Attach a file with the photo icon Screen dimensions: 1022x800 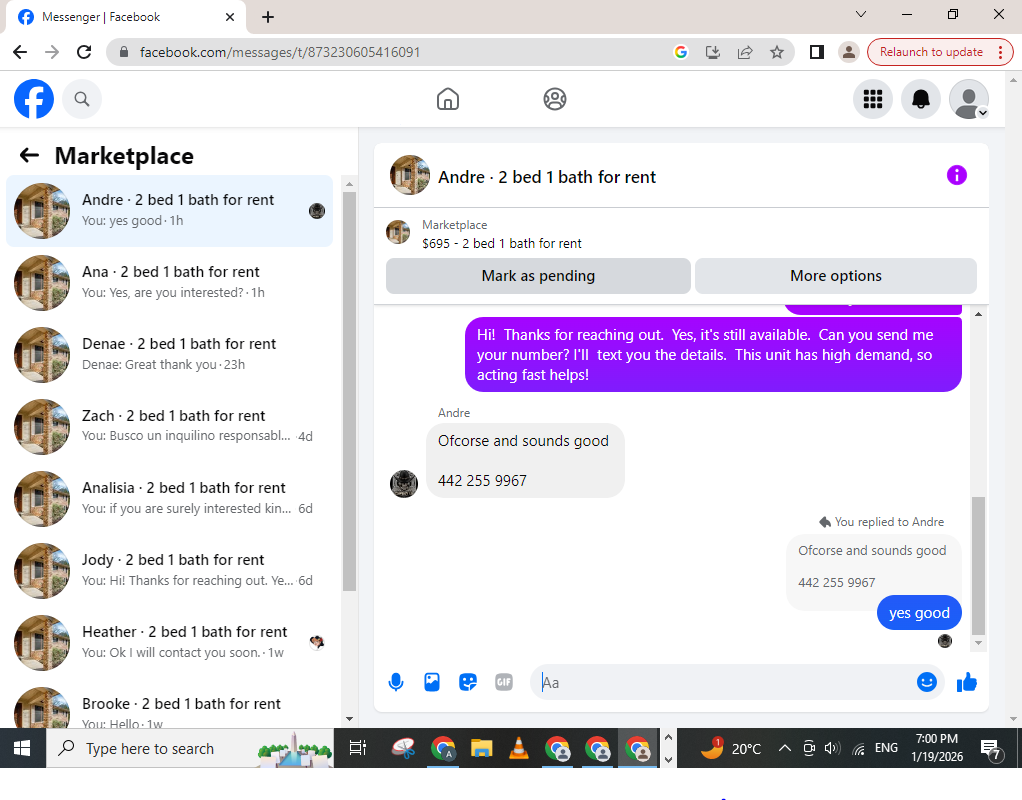point(432,682)
